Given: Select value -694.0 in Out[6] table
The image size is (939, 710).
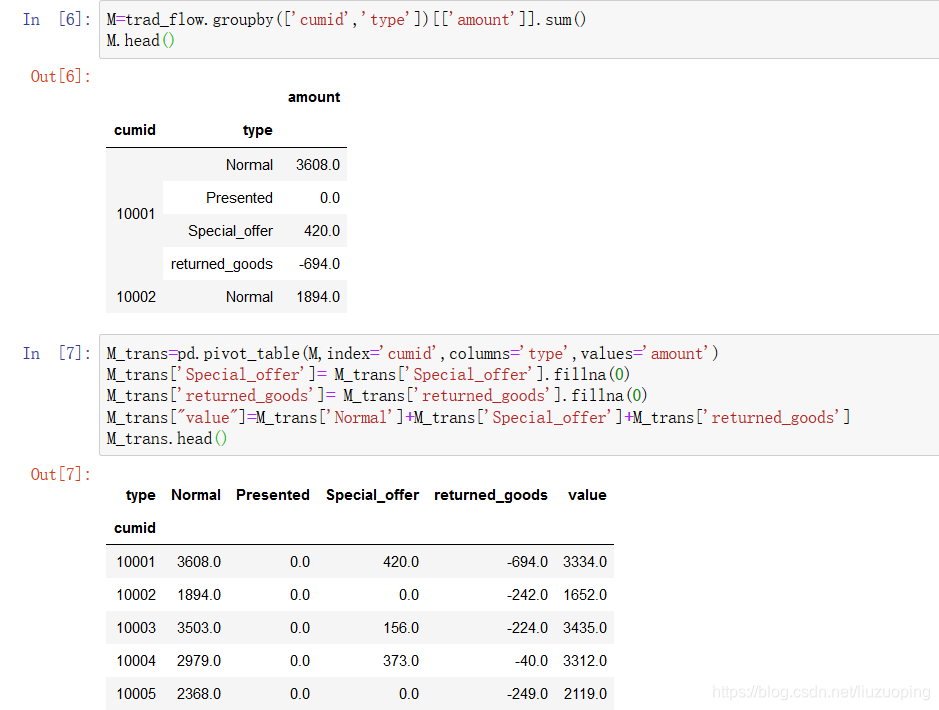Looking at the screenshot, I should 319,264.
